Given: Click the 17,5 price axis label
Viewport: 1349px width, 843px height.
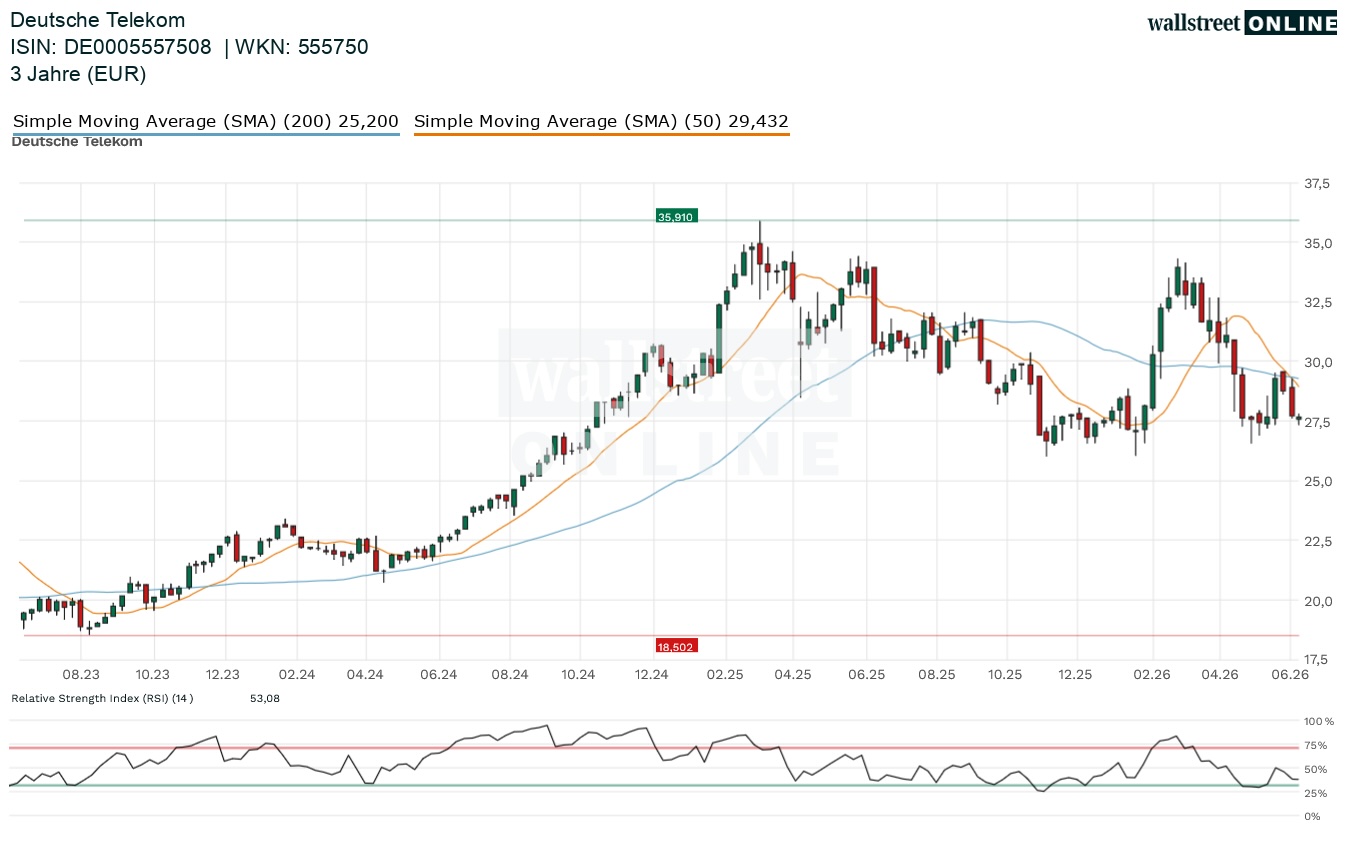Looking at the screenshot, I should pyautogui.click(x=1318, y=660).
